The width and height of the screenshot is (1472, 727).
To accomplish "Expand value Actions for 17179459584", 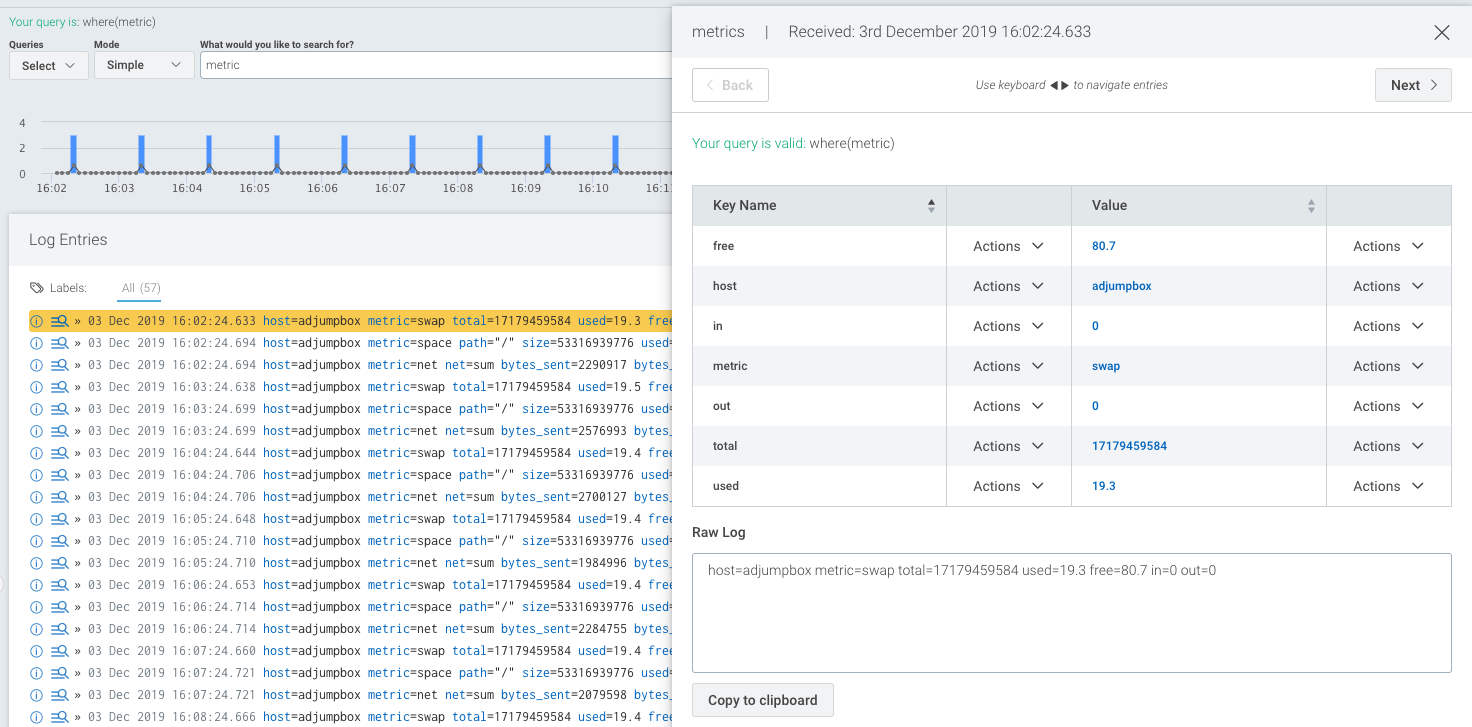I will coord(1388,446).
